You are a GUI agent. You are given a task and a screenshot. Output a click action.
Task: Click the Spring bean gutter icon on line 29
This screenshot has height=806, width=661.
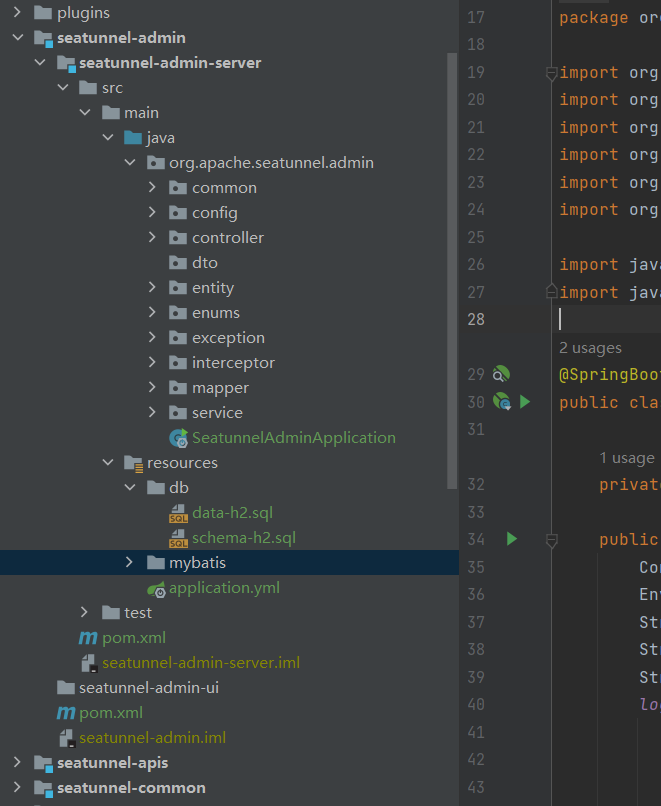501,374
